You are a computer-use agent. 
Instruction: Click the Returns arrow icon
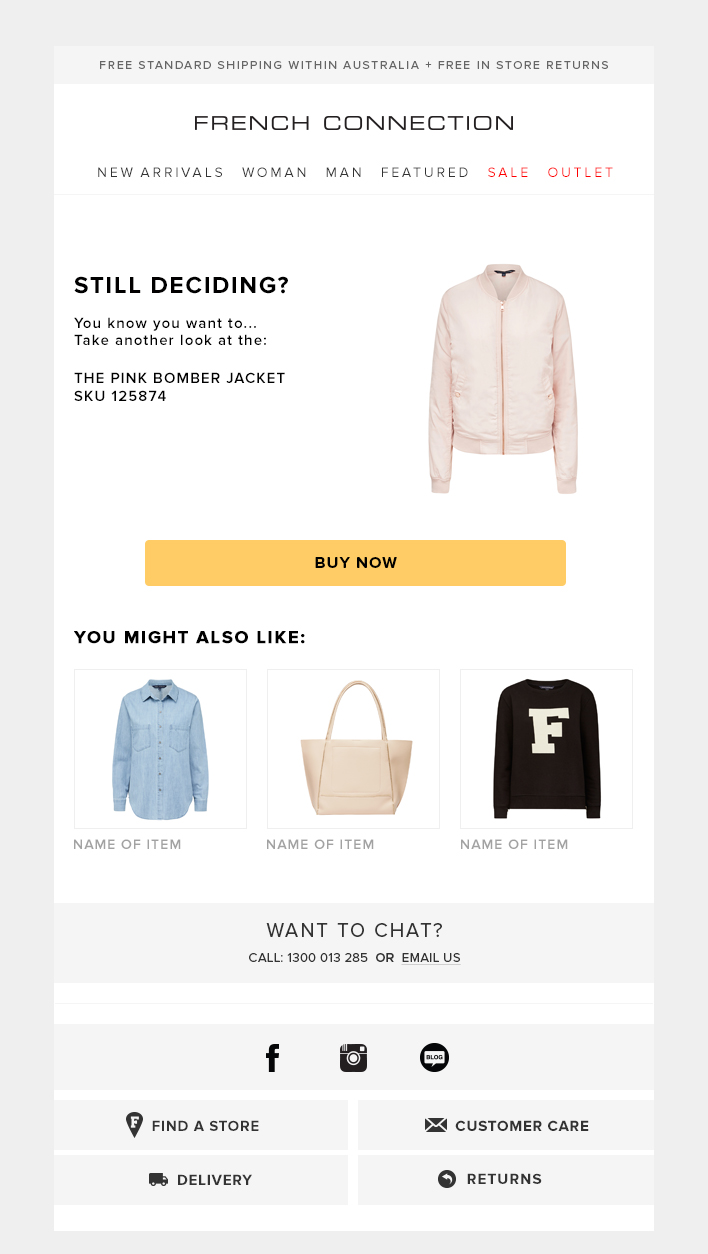click(x=447, y=1179)
